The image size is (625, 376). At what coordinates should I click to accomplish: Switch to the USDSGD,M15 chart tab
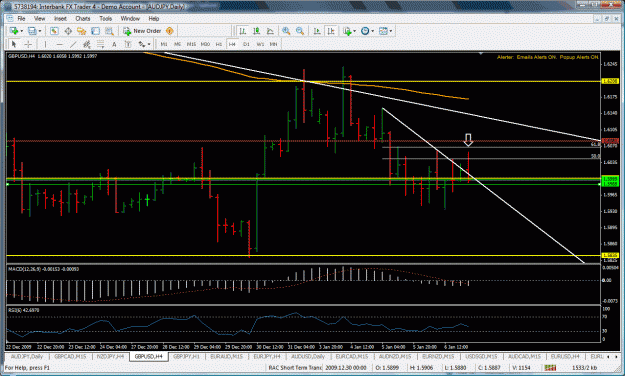(481, 356)
